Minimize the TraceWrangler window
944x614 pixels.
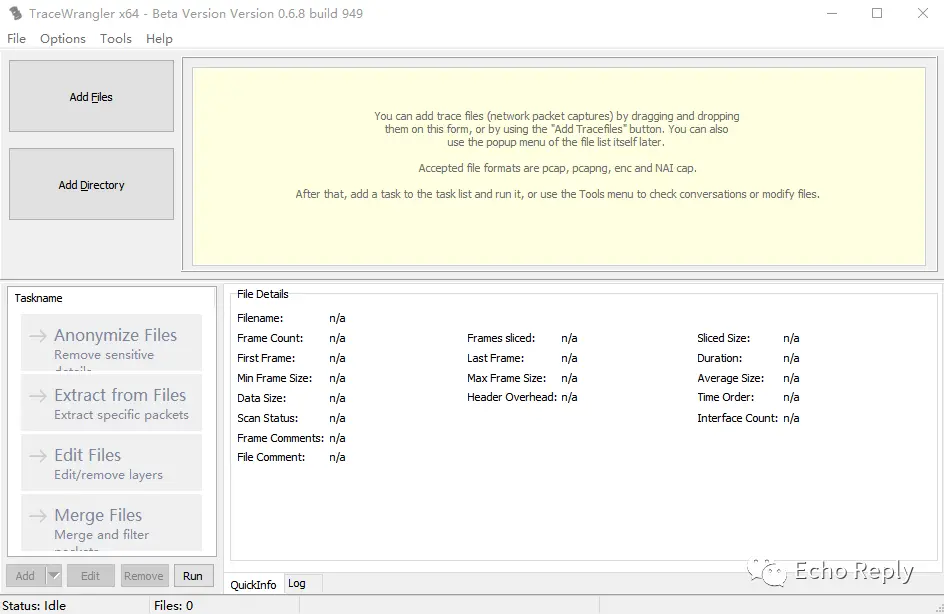pos(832,13)
